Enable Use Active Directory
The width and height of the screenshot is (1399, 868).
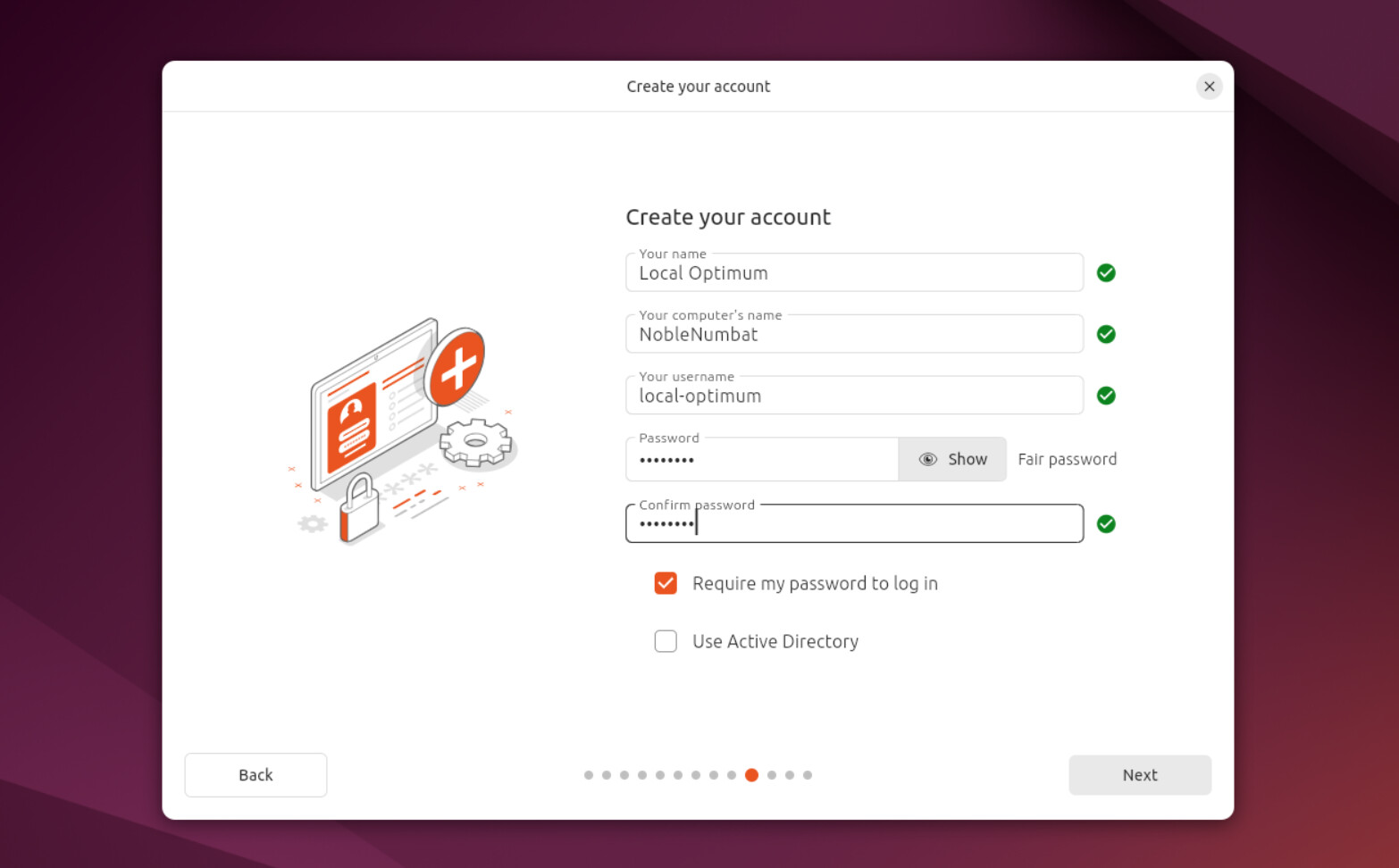pos(666,641)
